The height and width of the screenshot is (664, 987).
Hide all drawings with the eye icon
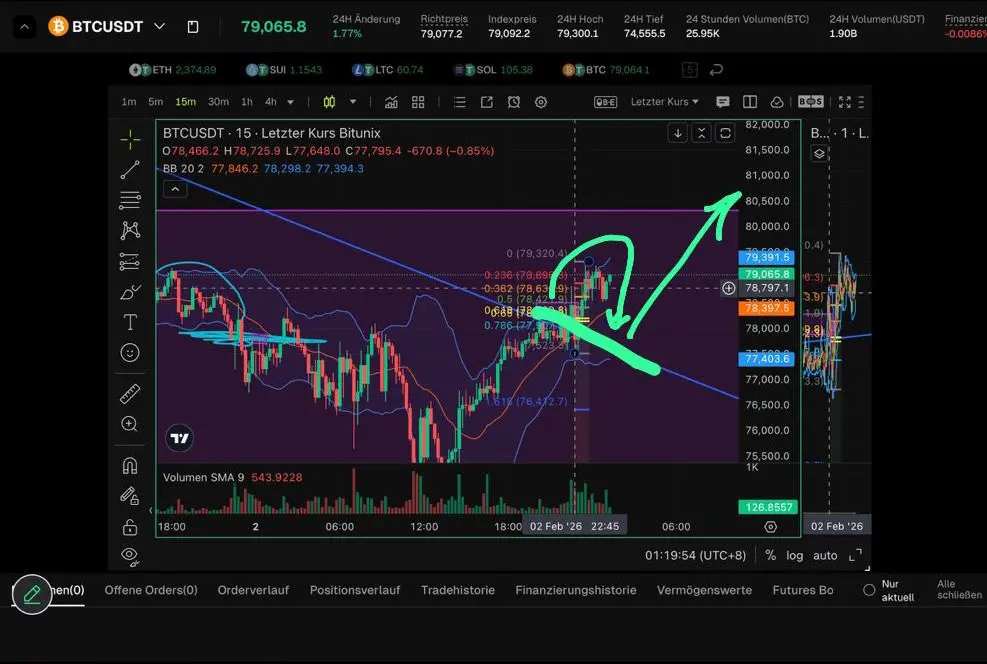pos(130,554)
